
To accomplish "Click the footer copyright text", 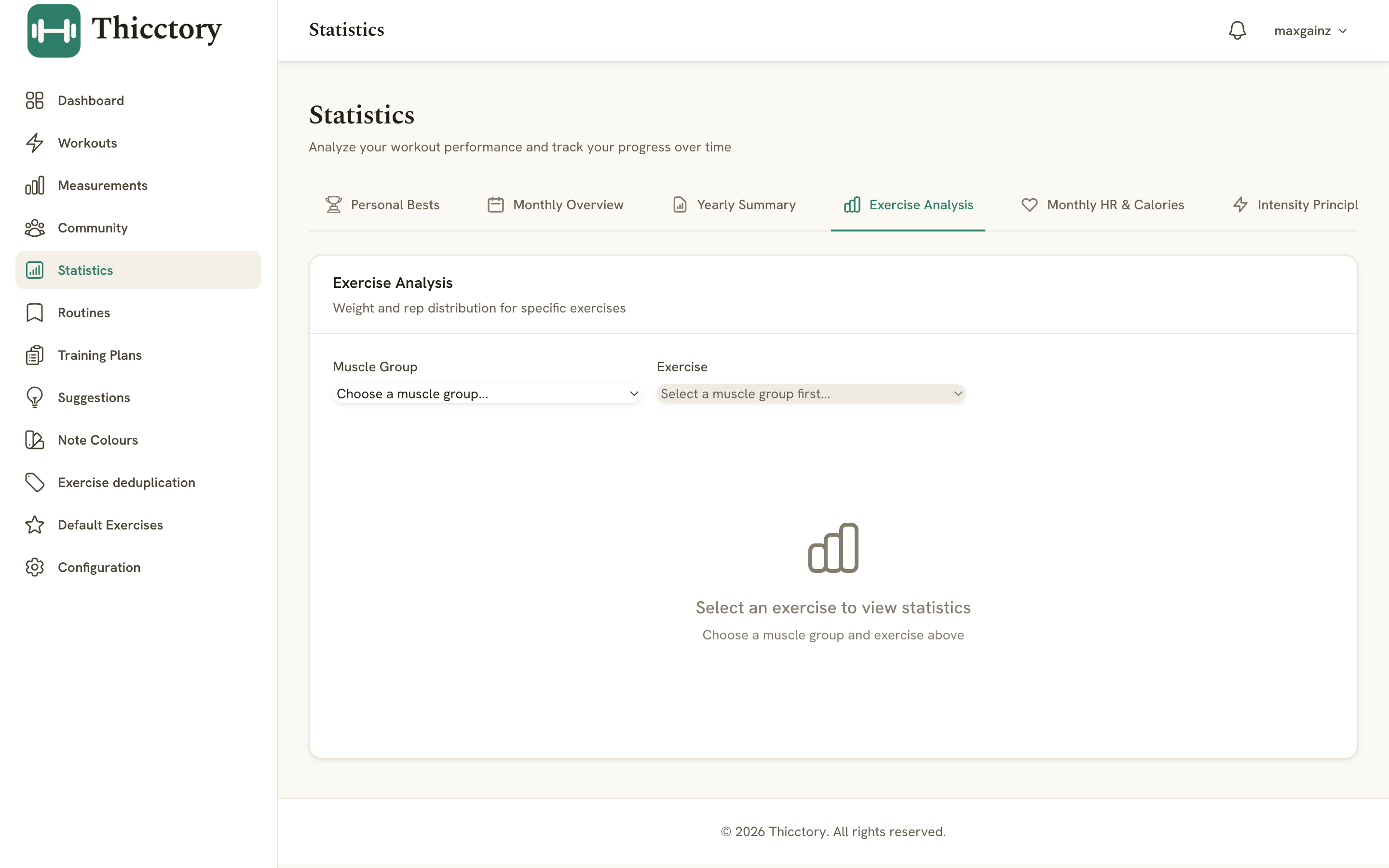I will tap(833, 832).
